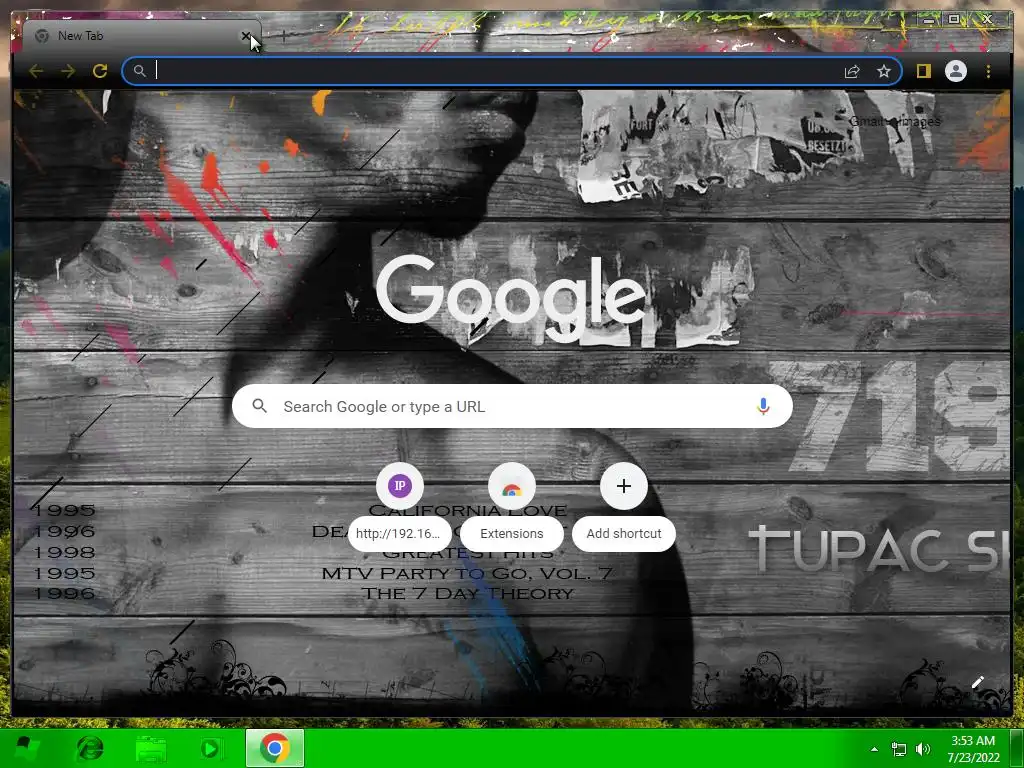Reload the current page
This screenshot has width=1024, height=768.
click(x=100, y=71)
